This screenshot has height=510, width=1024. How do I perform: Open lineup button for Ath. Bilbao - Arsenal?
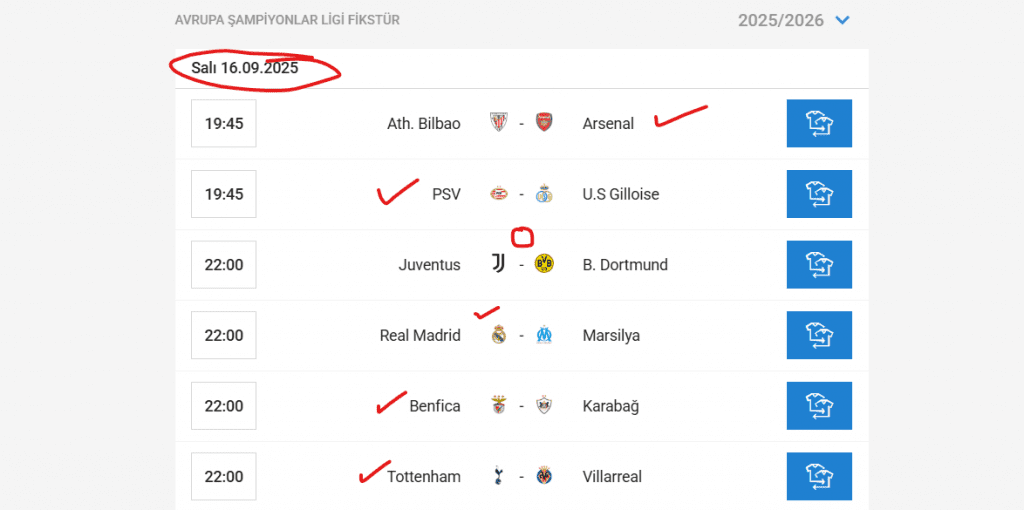(819, 123)
